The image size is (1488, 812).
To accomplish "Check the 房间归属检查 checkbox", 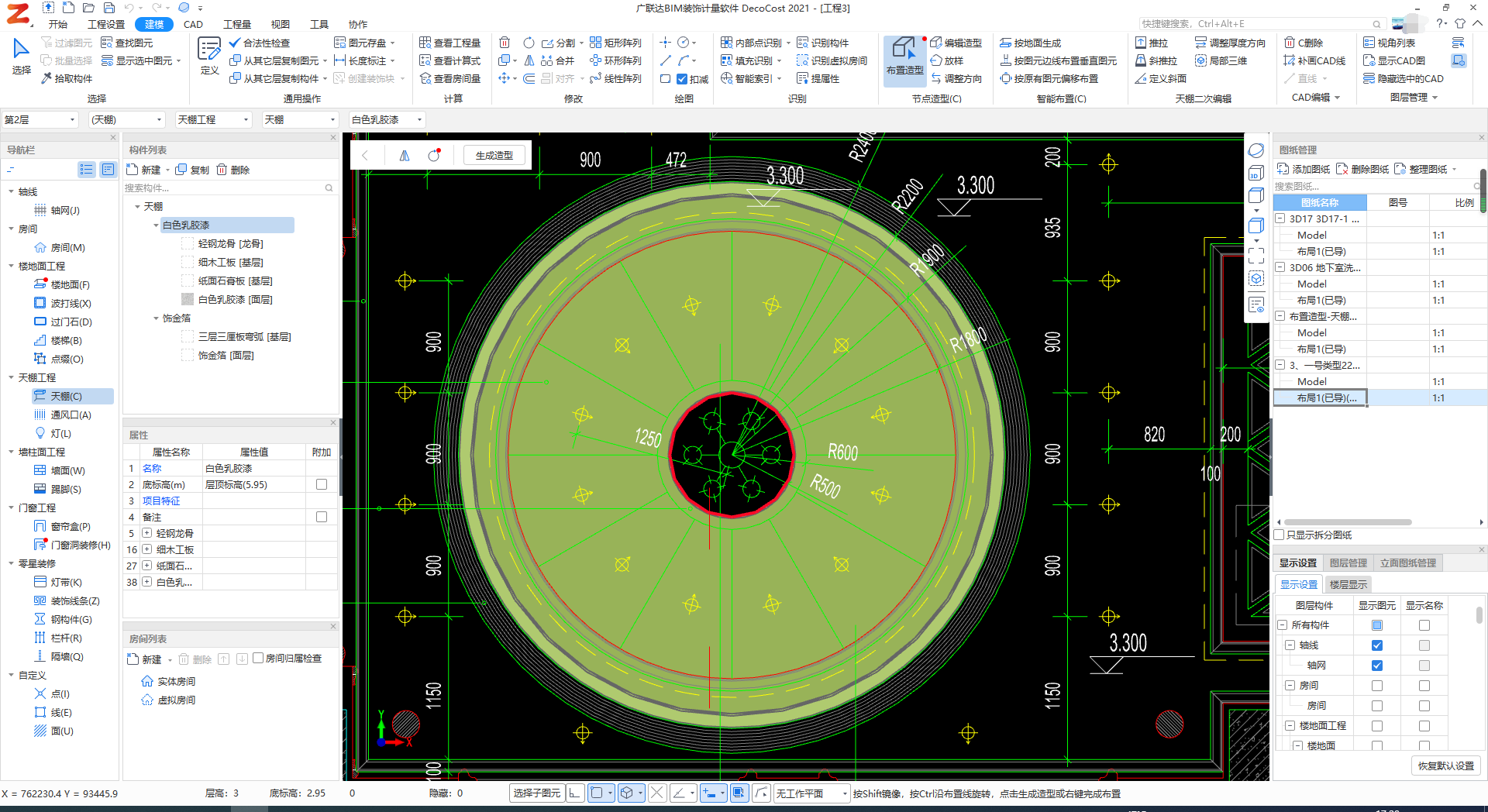I will [258, 658].
